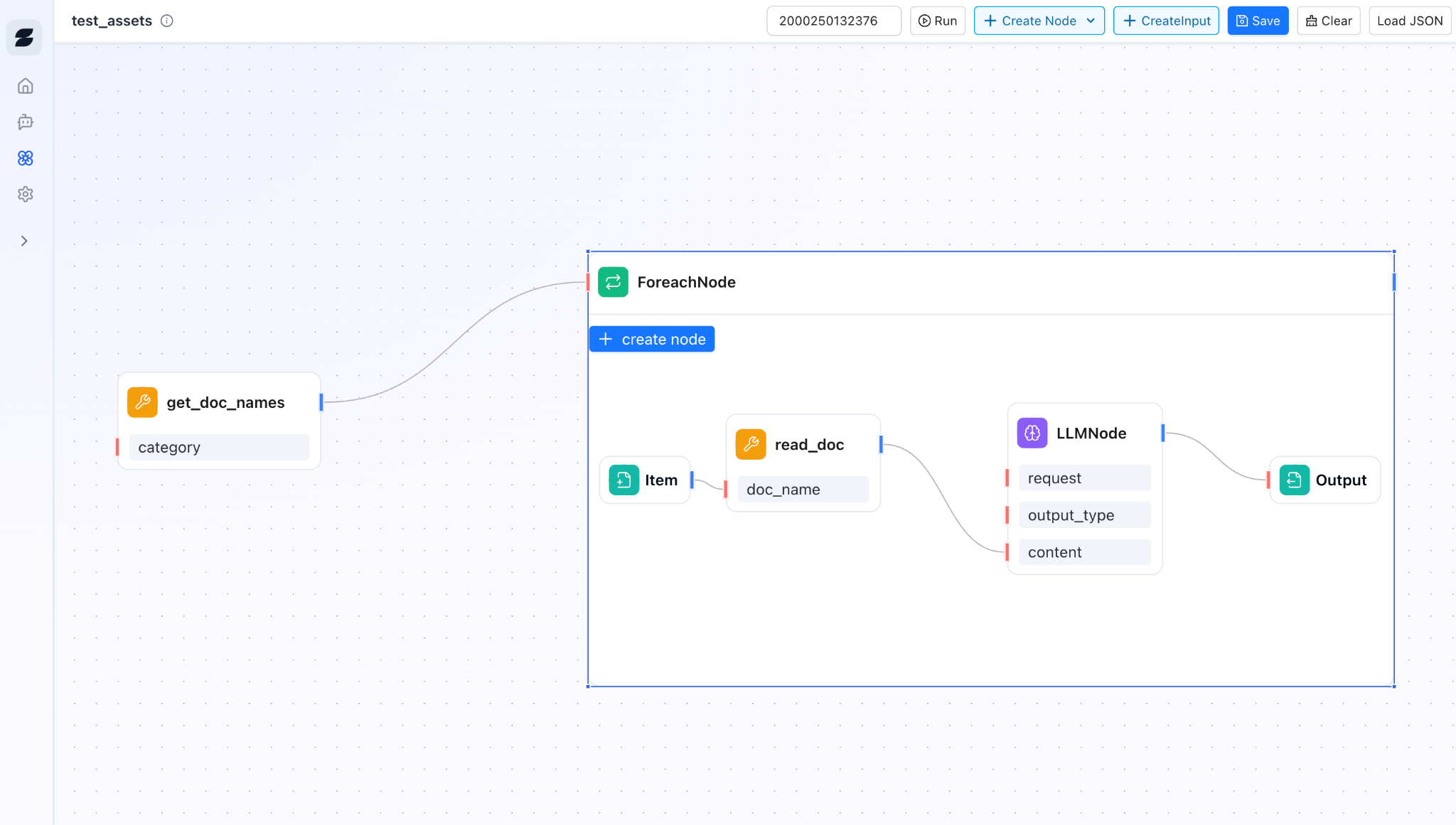The height and width of the screenshot is (825, 1456).
Task: Open the chatbot icon in sidebar
Action: coord(26,122)
